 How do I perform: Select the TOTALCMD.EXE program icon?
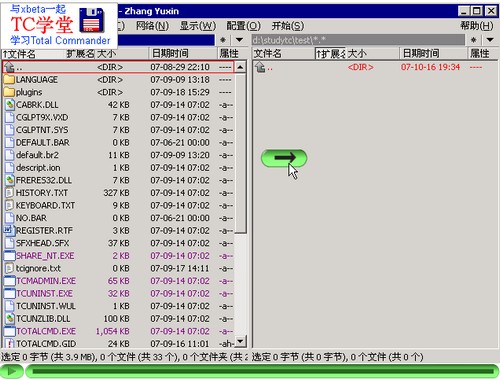click(9, 331)
